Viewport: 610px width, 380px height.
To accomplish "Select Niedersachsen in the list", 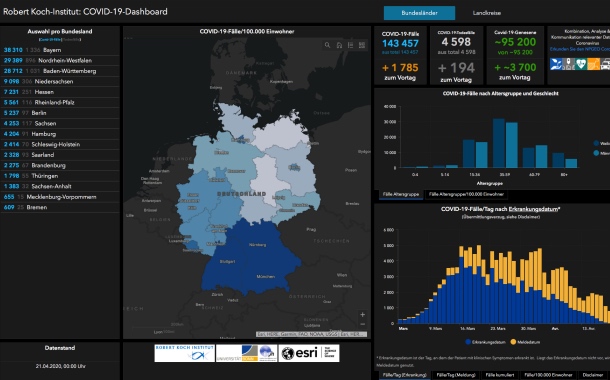I will [x=60, y=81].
